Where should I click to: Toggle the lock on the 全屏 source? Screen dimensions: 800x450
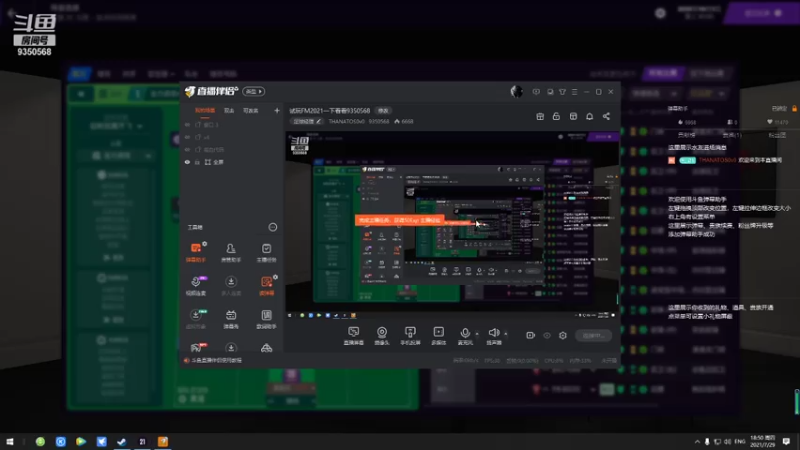point(197,162)
